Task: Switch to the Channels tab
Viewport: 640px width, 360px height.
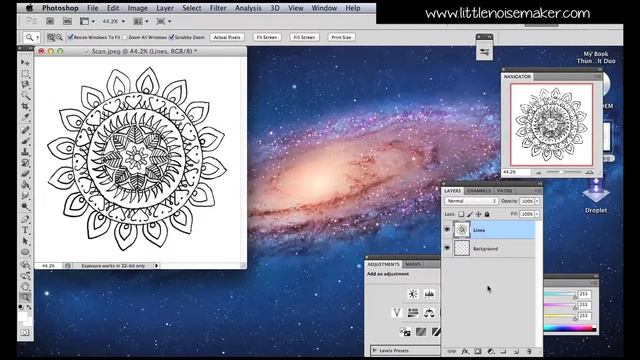Action: [x=479, y=191]
